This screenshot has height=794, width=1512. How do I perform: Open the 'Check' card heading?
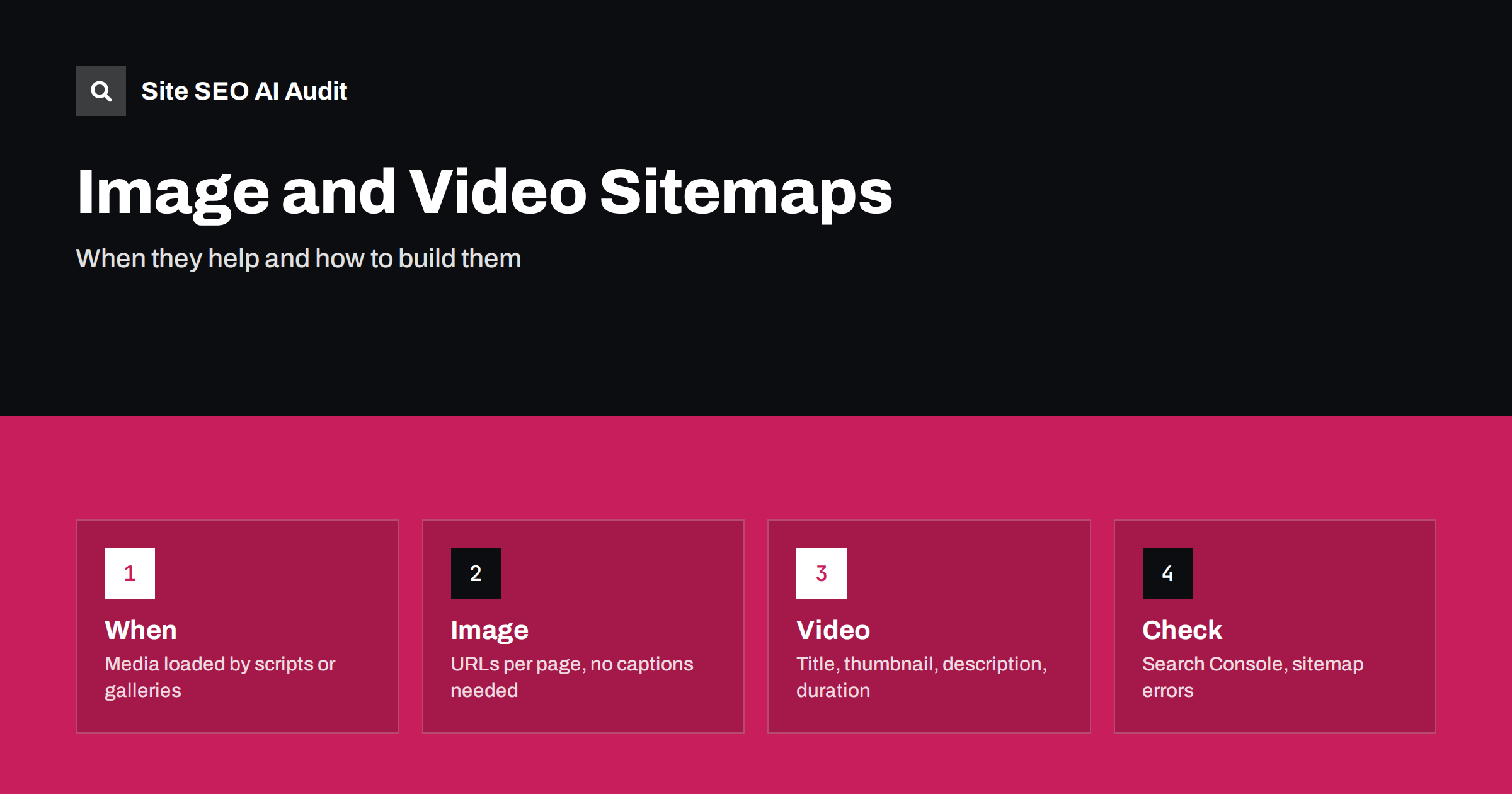pyautogui.click(x=1182, y=630)
